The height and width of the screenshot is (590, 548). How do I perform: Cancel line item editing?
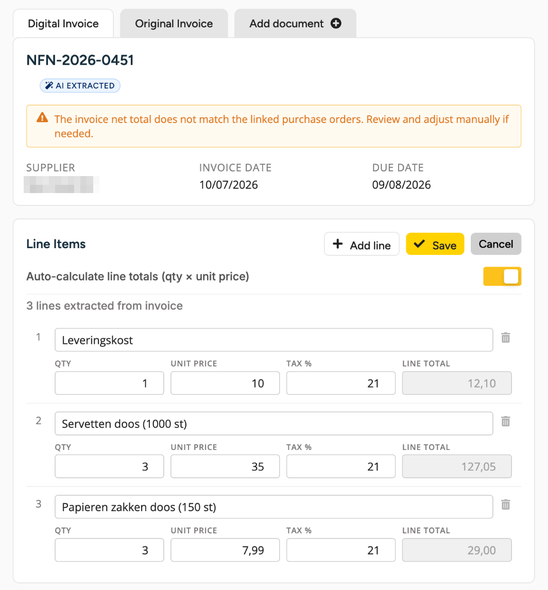pyautogui.click(x=496, y=244)
